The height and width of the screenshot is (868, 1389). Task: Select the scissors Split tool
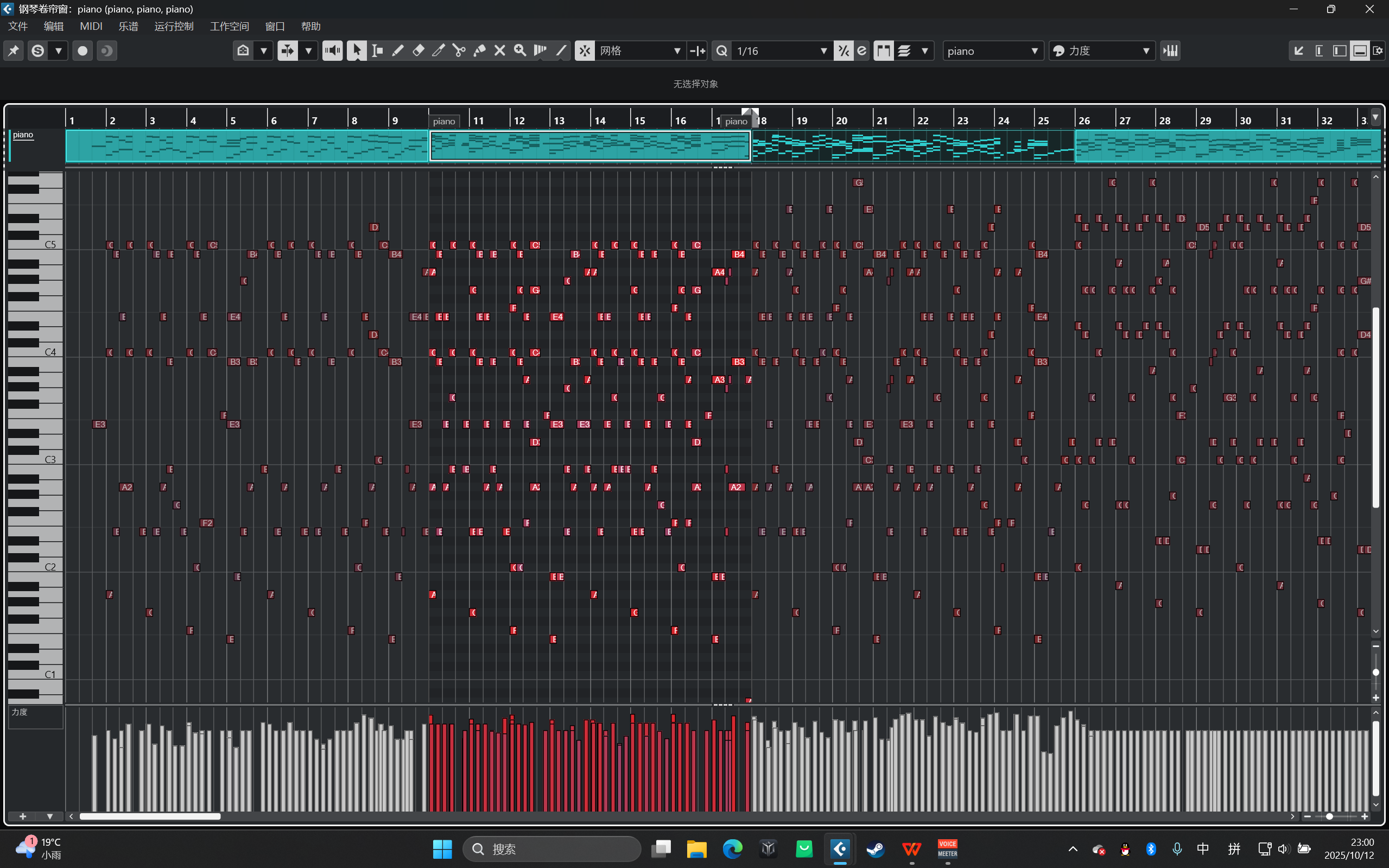pos(459,50)
